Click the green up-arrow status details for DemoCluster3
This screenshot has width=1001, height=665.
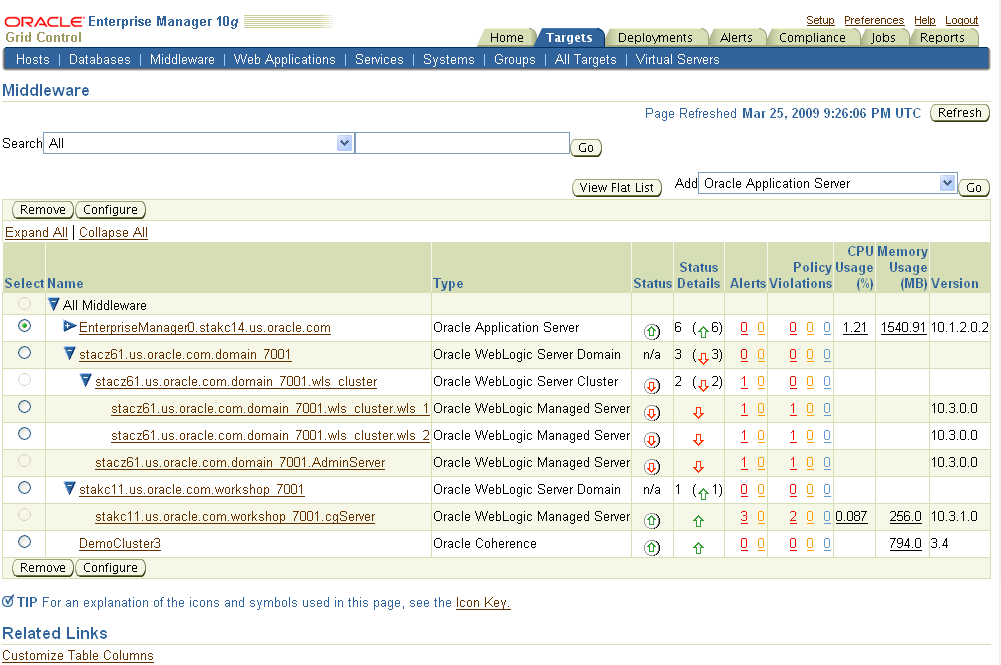pos(699,543)
